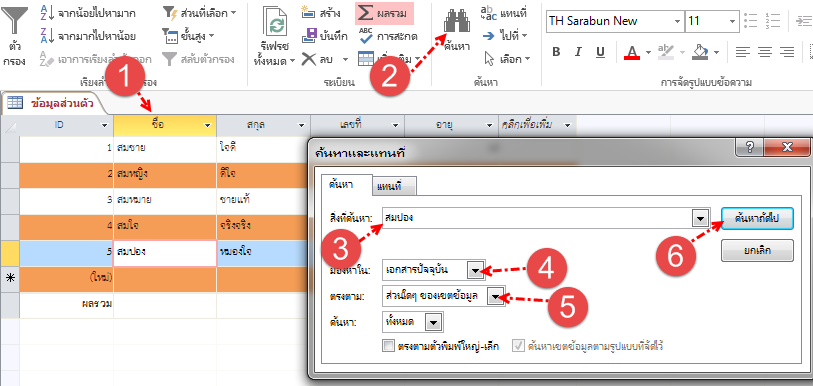
Task: Click the row selector for record 5
Action: (x=9, y=253)
